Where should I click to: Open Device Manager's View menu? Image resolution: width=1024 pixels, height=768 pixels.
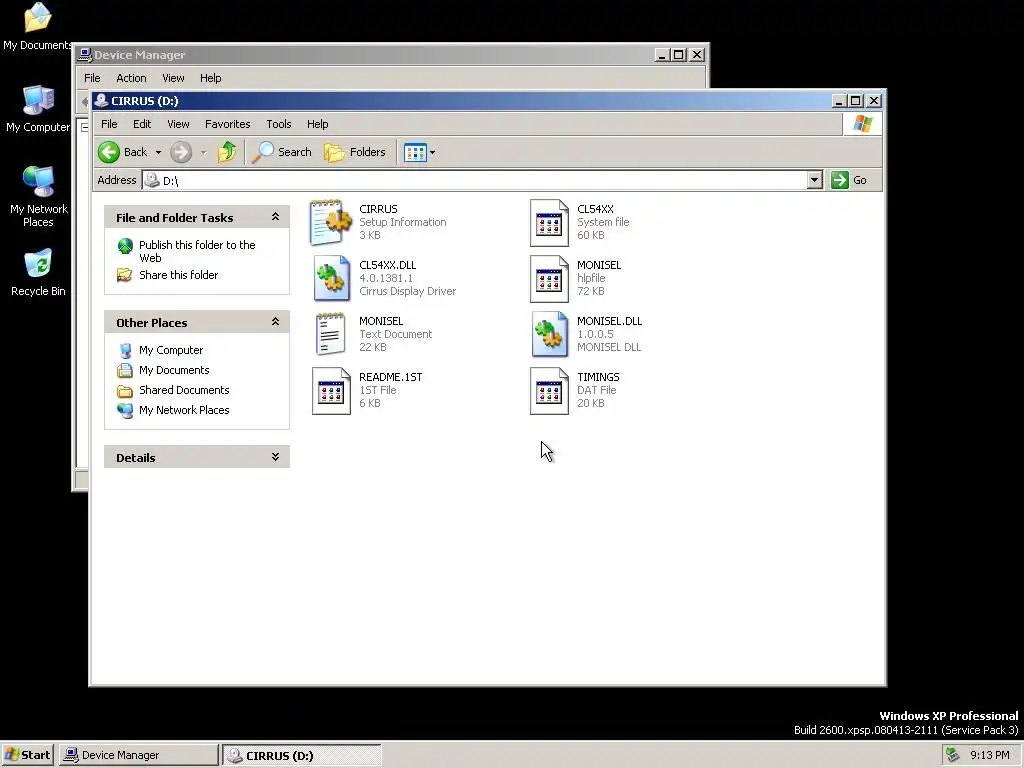pyautogui.click(x=173, y=78)
